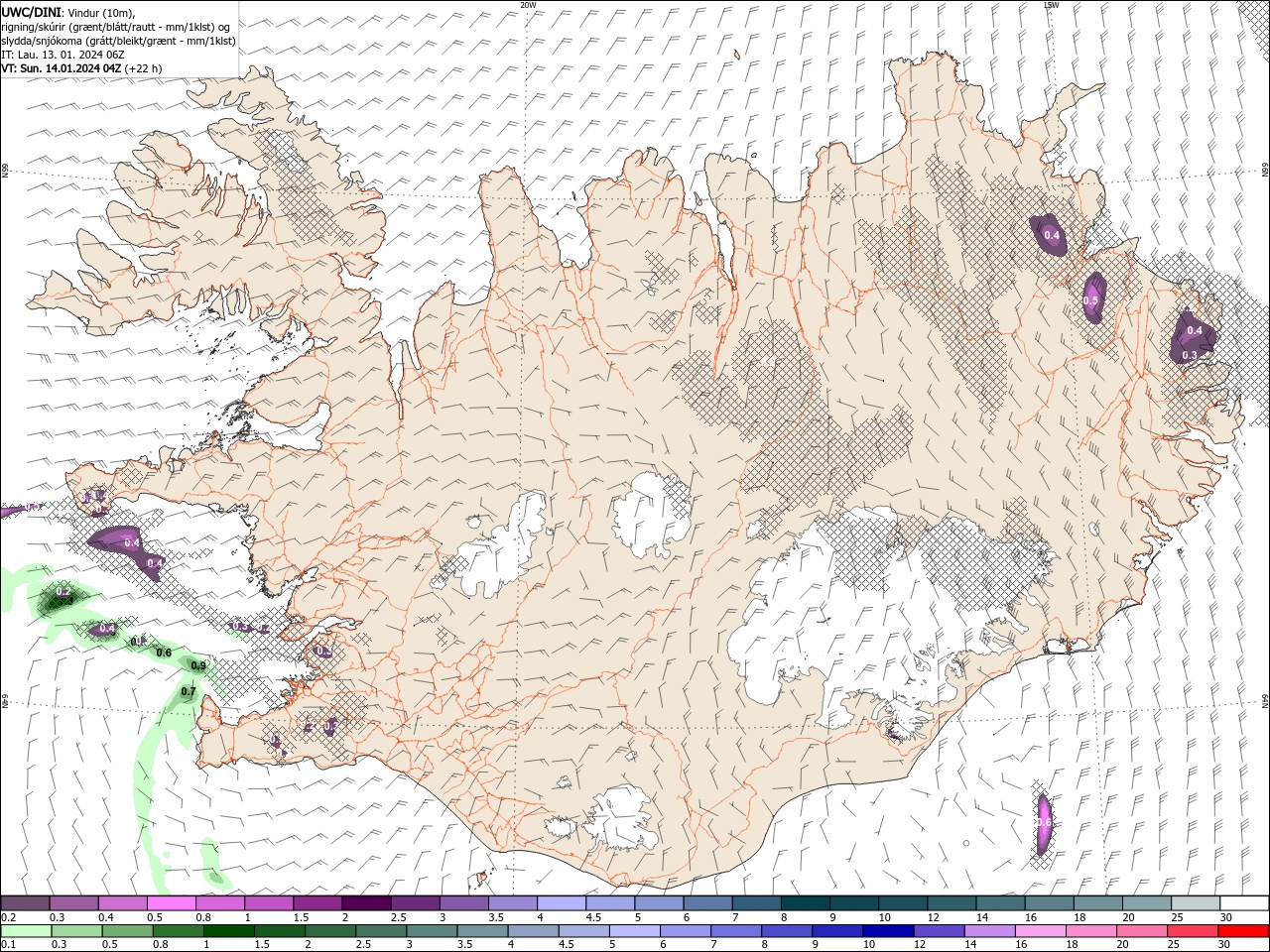This screenshot has width=1270, height=952.
Task: Select the darkest green swatch labeled 1 in lower scale
Action: (x=229, y=931)
